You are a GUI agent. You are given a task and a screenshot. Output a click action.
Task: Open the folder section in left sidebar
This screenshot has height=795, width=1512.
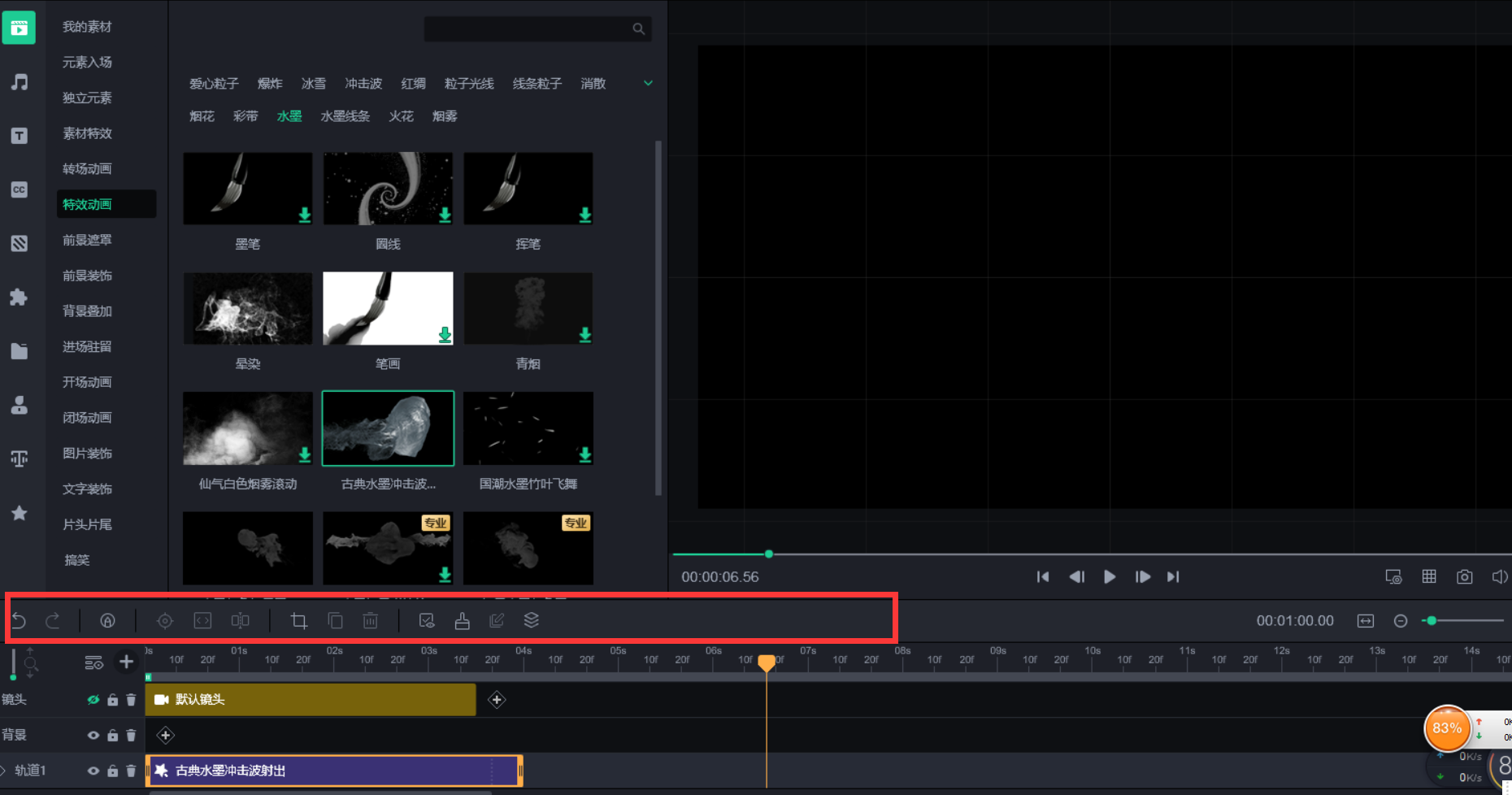(x=20, y=351)
